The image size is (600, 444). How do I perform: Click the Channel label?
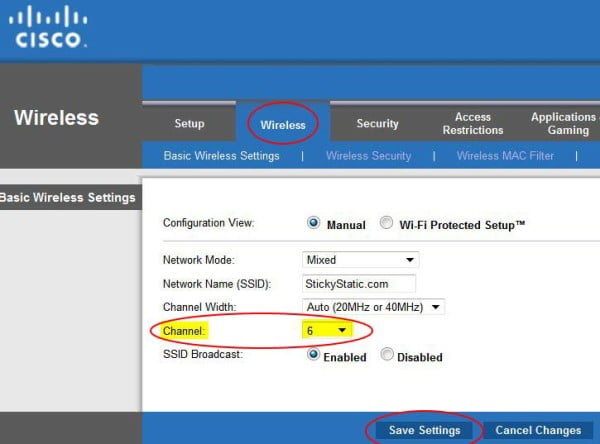click(x=184, y=331)
